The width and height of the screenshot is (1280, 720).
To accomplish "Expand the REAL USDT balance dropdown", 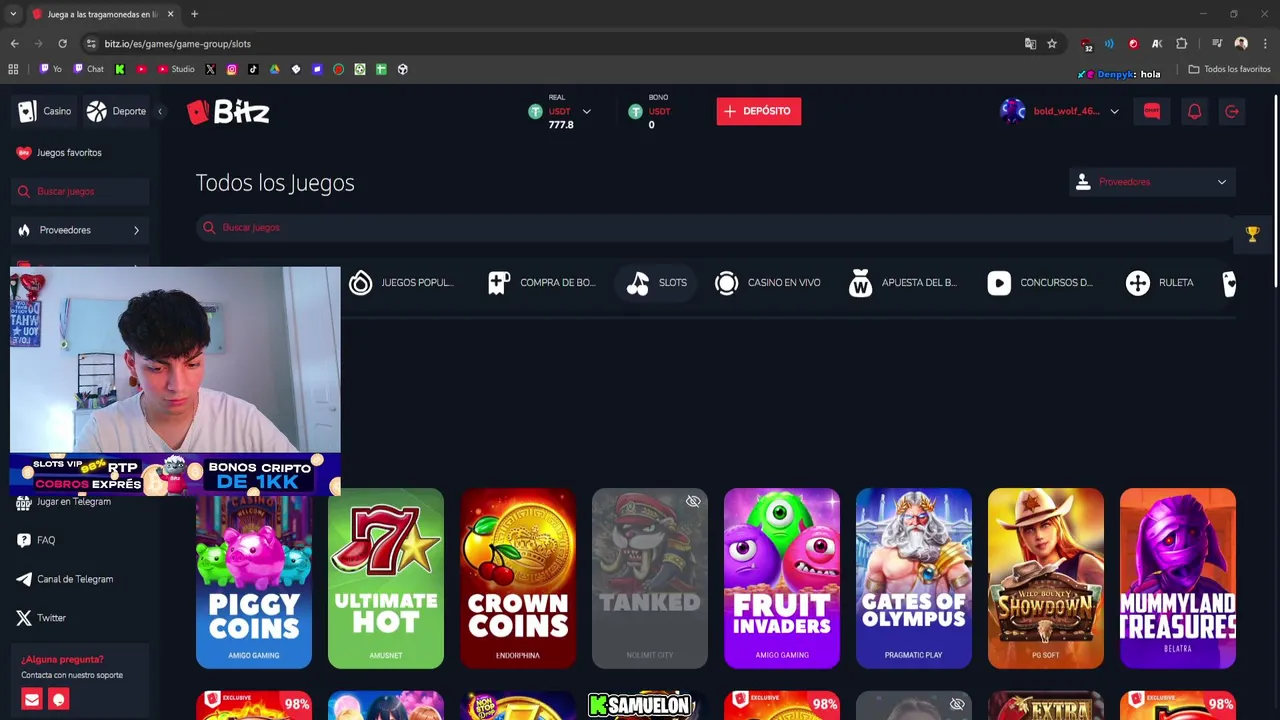I will click(586, 111).
